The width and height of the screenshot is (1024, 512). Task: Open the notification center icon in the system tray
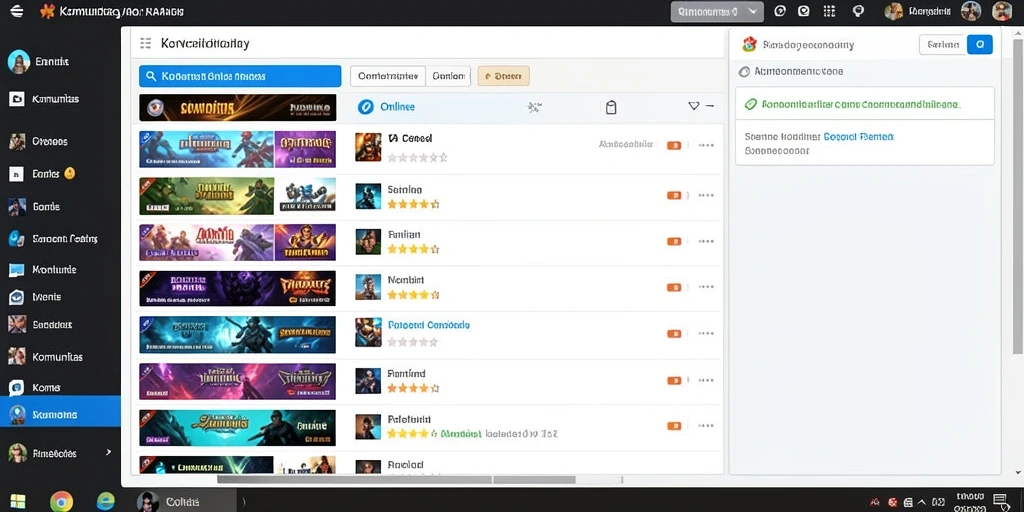(1000, 502)
